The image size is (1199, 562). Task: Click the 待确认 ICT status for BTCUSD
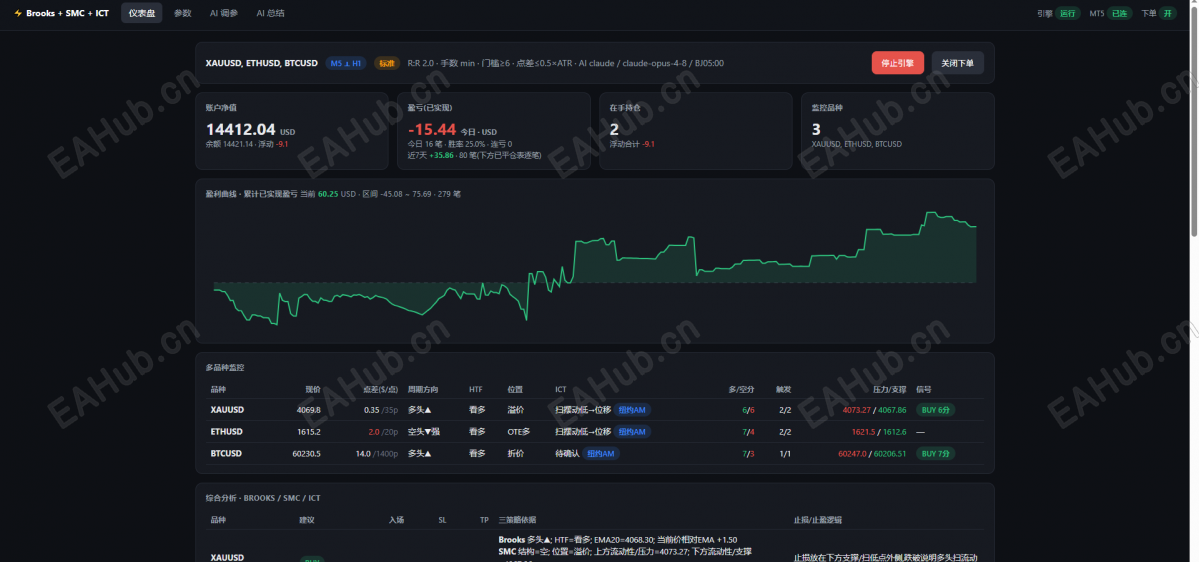[567, 453]
